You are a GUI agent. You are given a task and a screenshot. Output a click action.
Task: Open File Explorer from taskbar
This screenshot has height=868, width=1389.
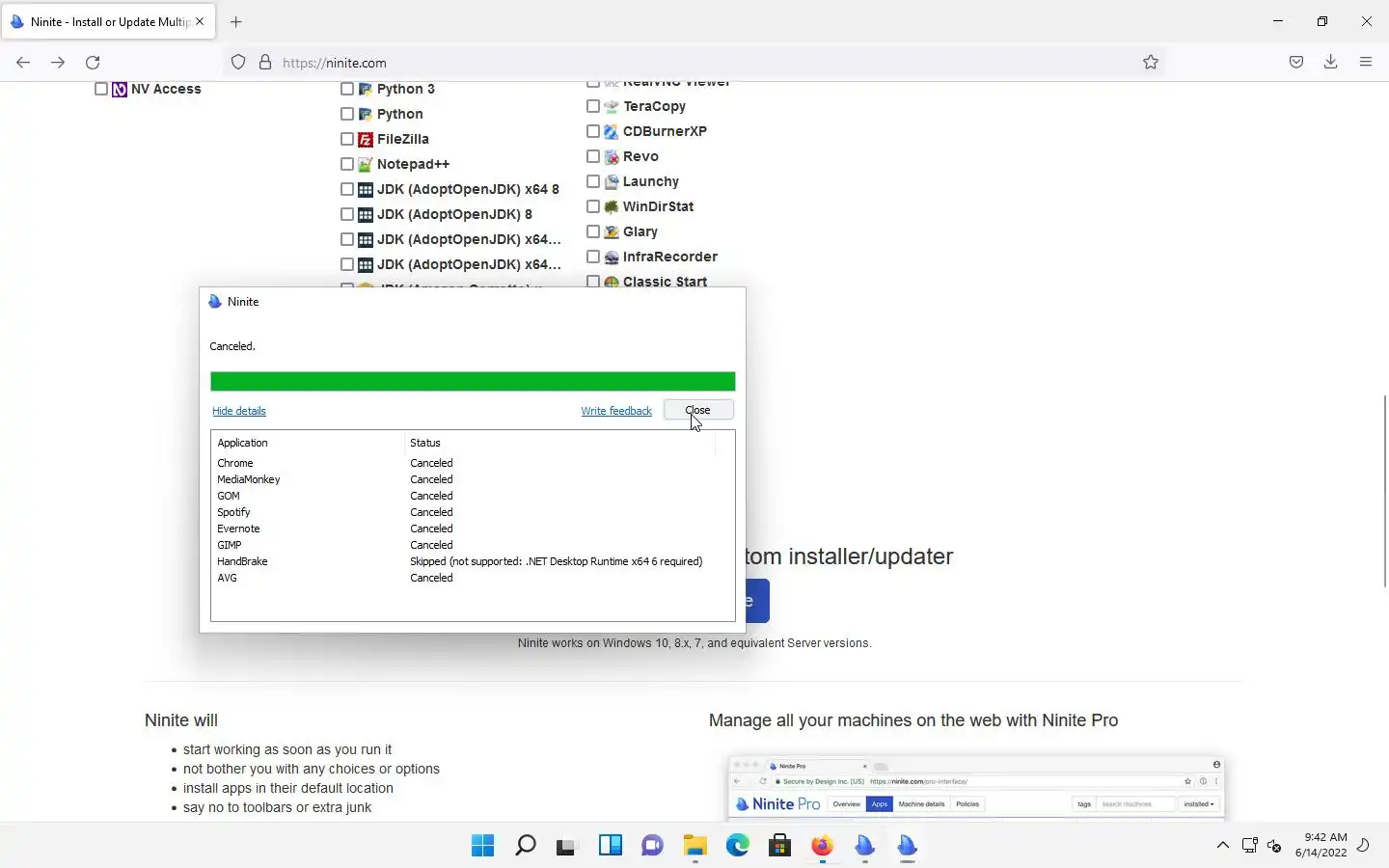coord(694,846)
